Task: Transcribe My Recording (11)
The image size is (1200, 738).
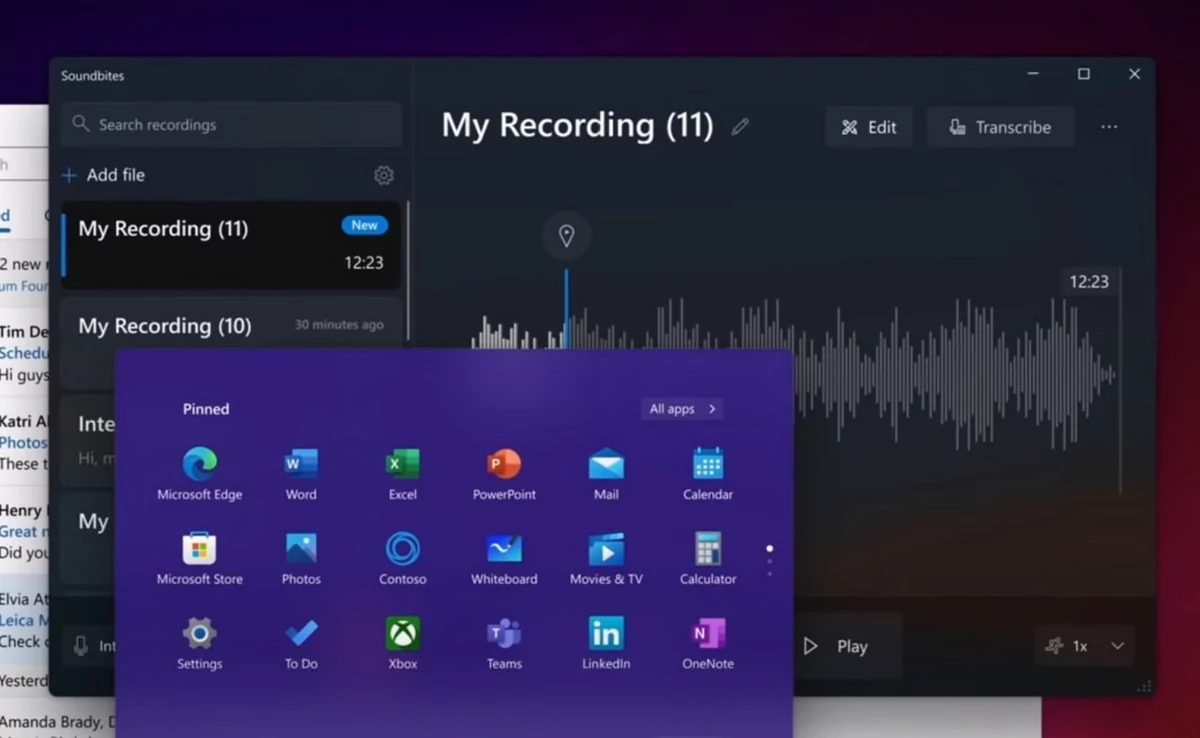Action: [1001, 127]
